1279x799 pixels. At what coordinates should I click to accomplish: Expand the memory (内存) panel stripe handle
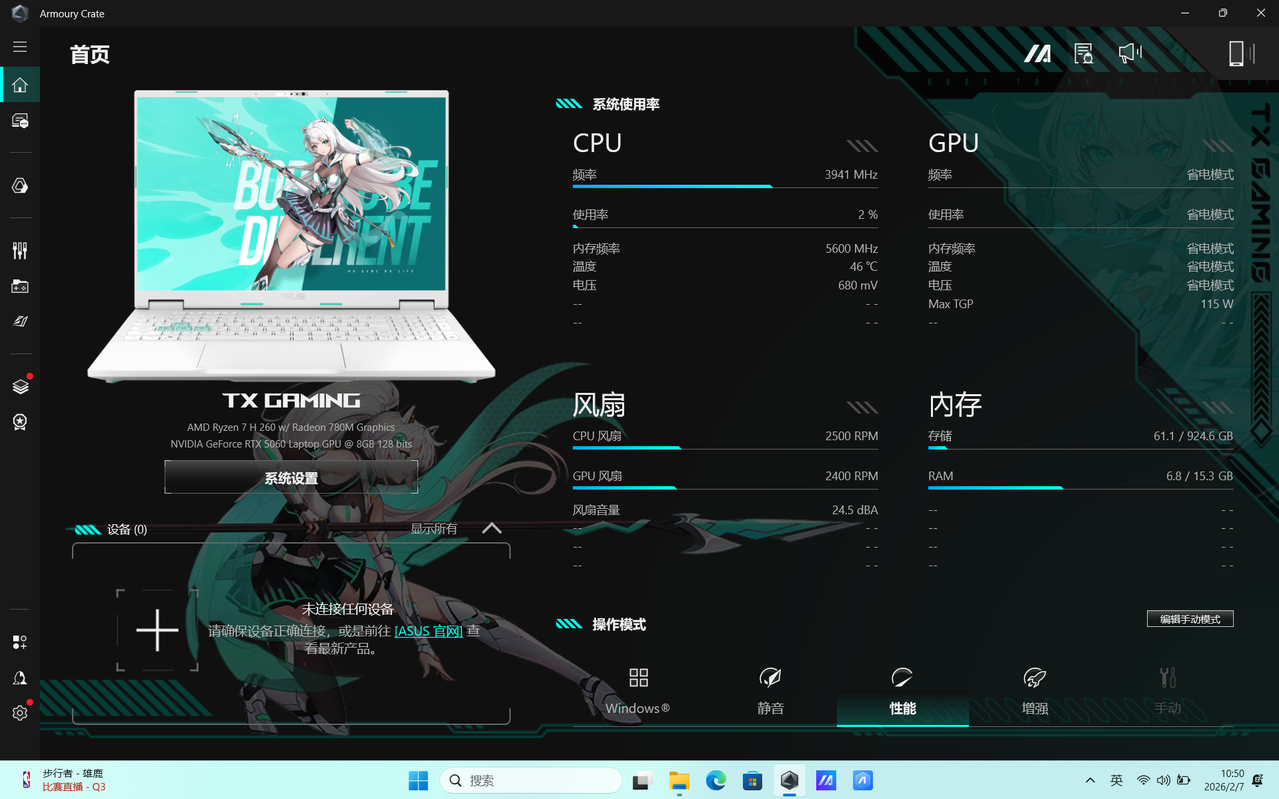point(1217,407)
